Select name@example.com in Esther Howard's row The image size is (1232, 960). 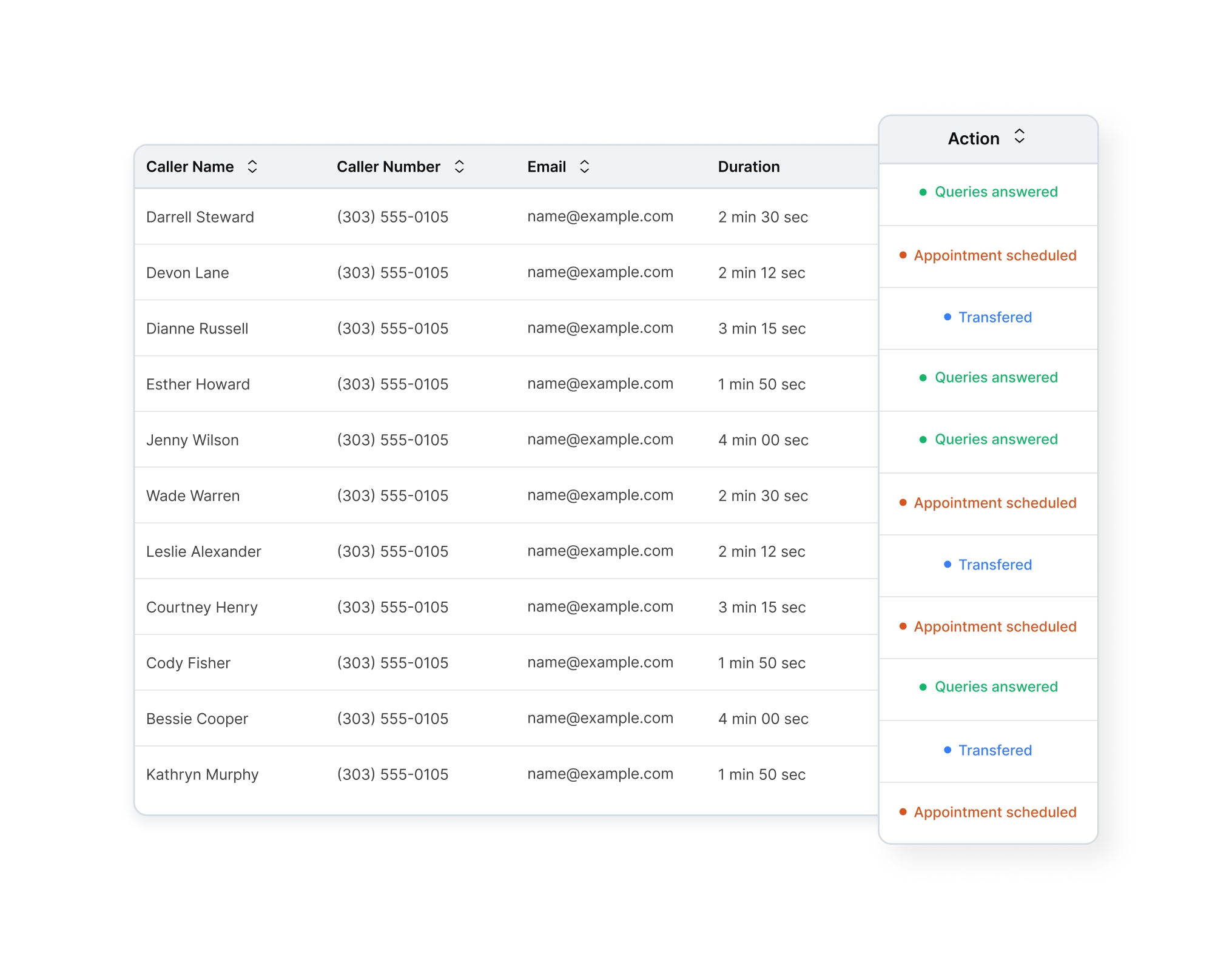click(600, 383)
